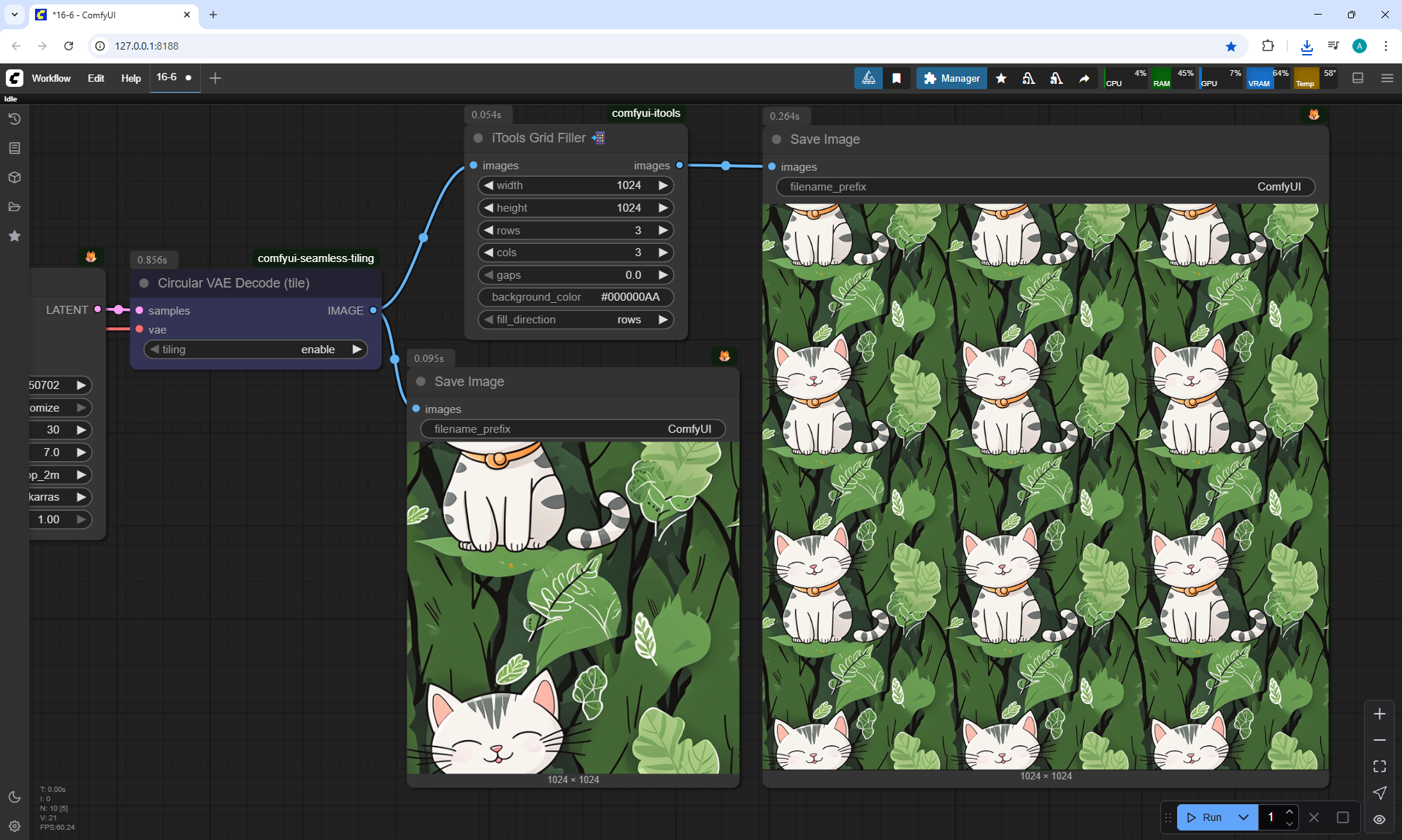Zoom in canvas with plus icon
The image size is (1402, 840).
point(1379,714)
